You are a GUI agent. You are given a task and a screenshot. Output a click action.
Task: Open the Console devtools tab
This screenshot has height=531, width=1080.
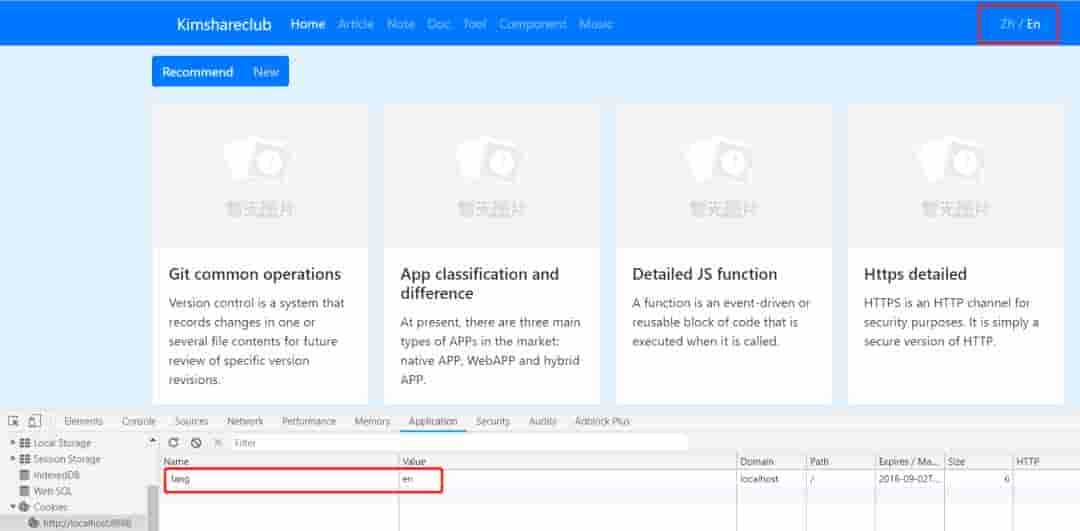click(139, 421)
